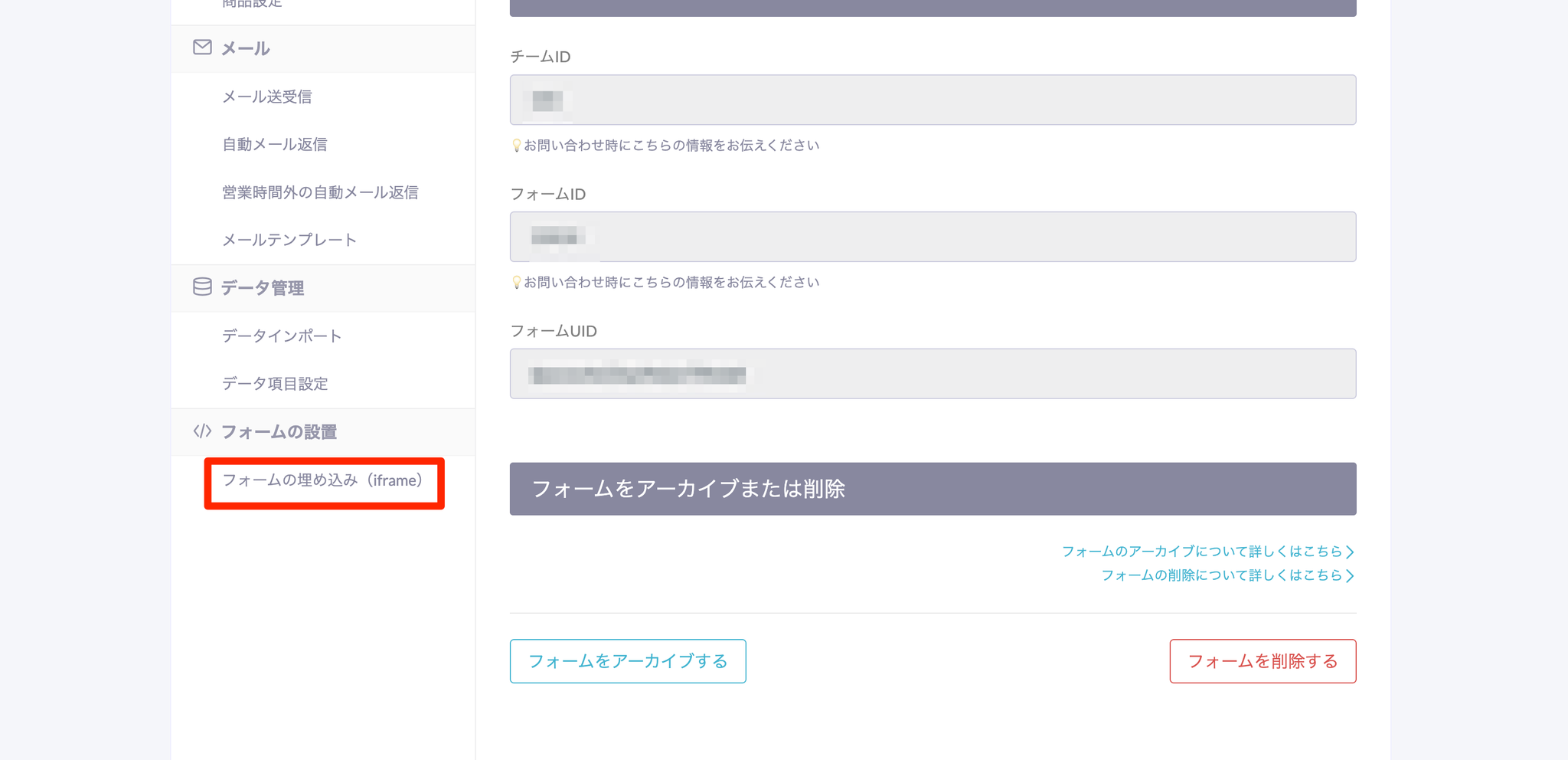Viewport: 1568px width, 760px height.
Task: Select データ項目設定 in sidebar
Action: pyautogui.click(x=274, y=383)
